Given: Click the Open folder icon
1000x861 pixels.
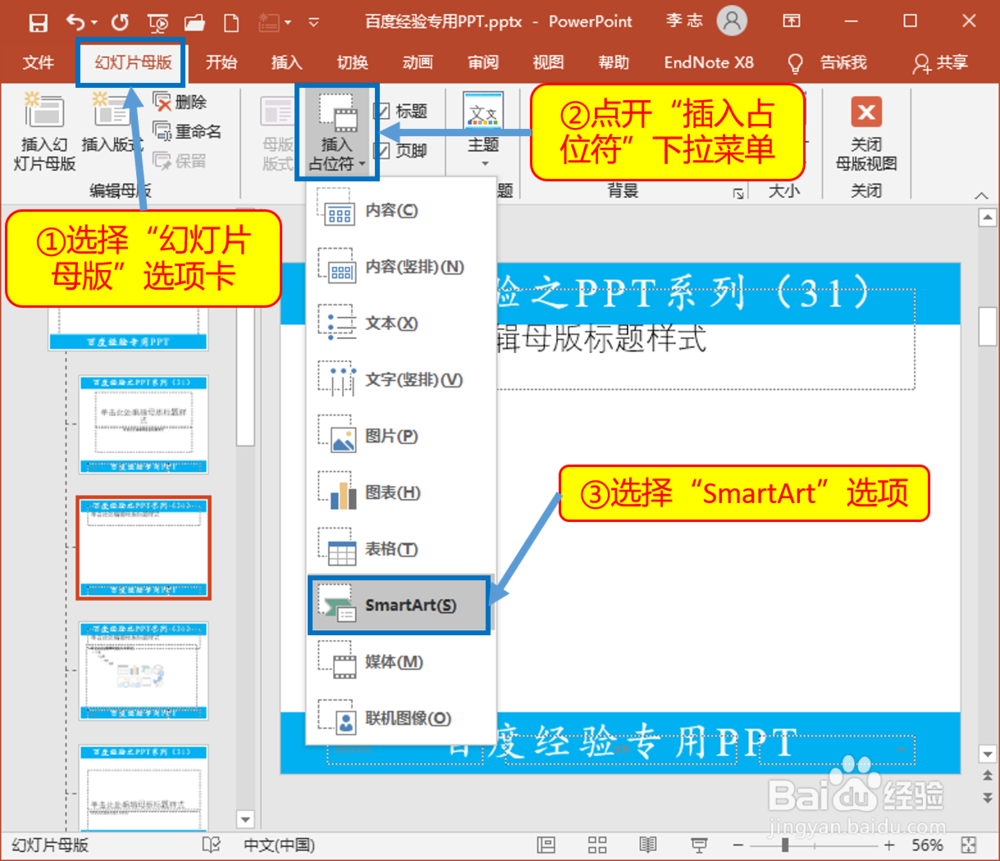Looking at the screenshot, I should click(x=195, y=24).
